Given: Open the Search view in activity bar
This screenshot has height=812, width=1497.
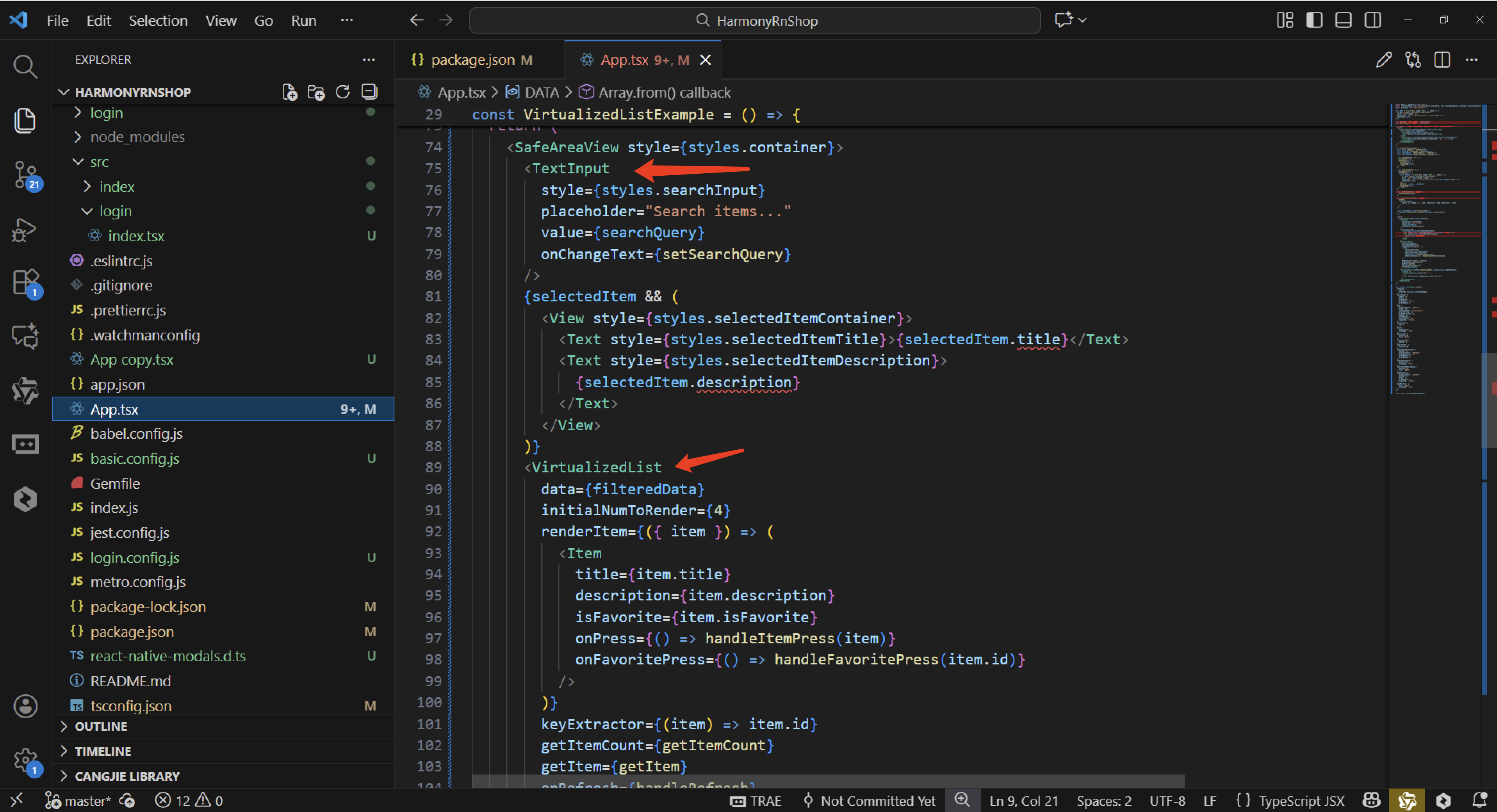Looking at the screenshot, I should [25, 67].
